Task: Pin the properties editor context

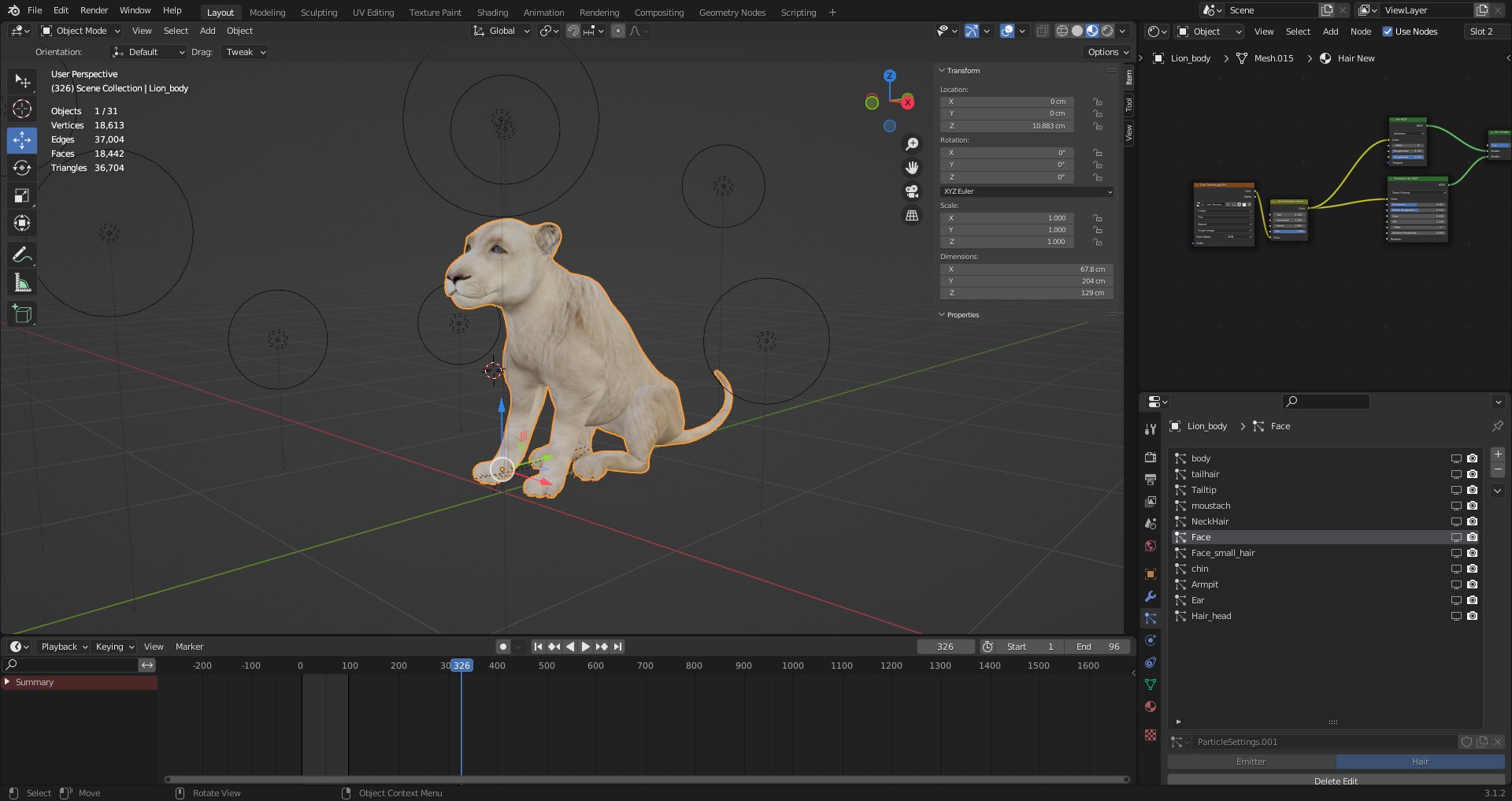Action: [x=1497, y=426]
